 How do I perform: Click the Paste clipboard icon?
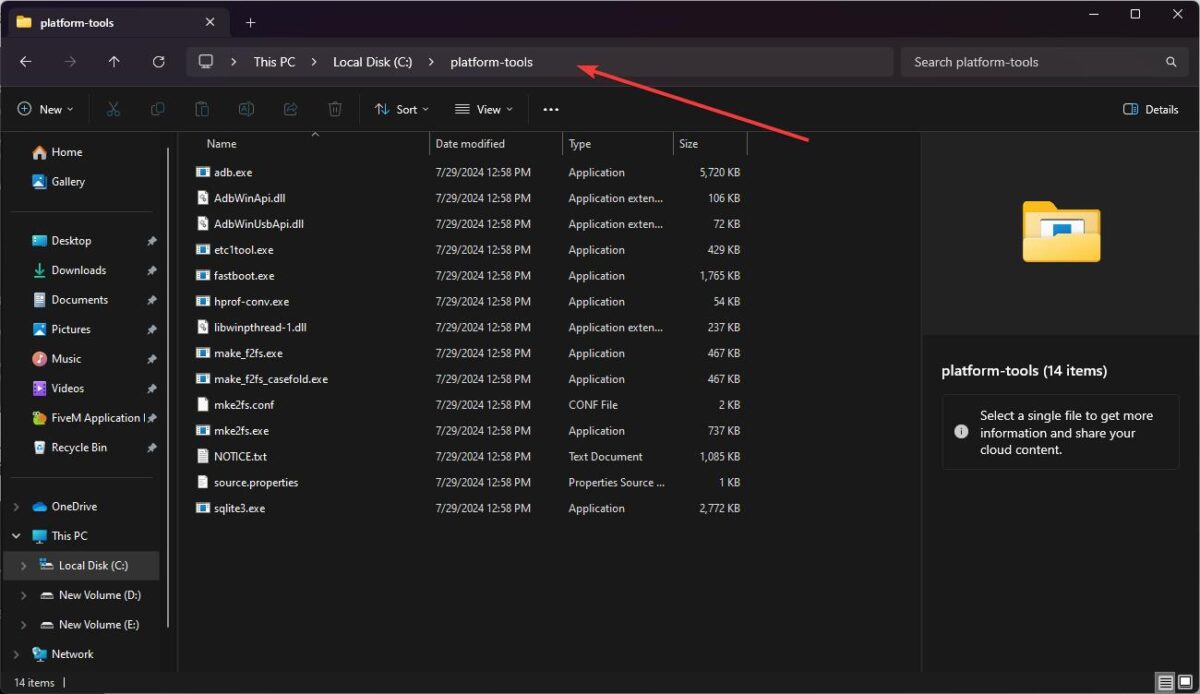(202, 109)
